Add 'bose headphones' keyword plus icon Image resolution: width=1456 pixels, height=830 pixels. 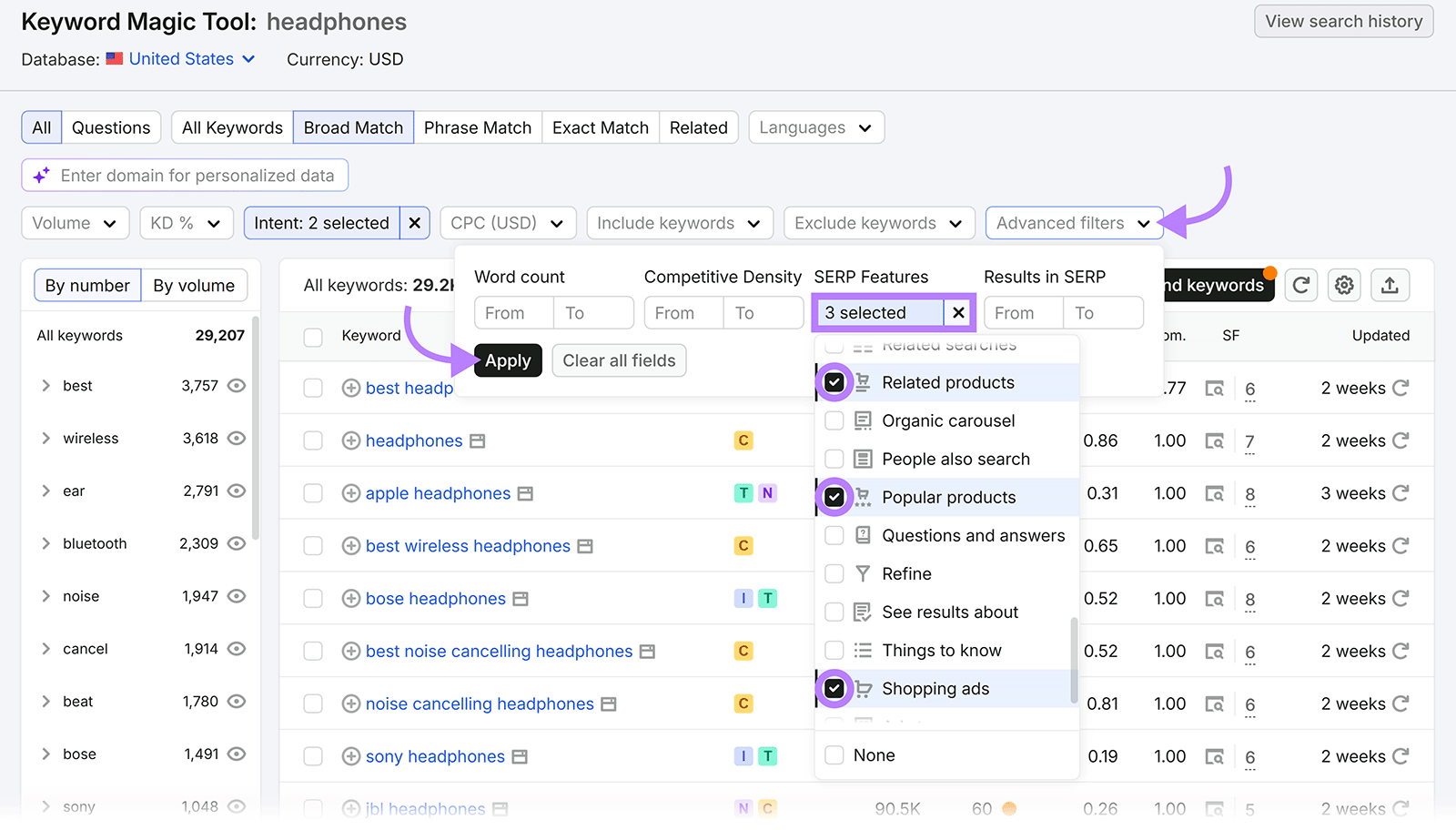[351, 599]
